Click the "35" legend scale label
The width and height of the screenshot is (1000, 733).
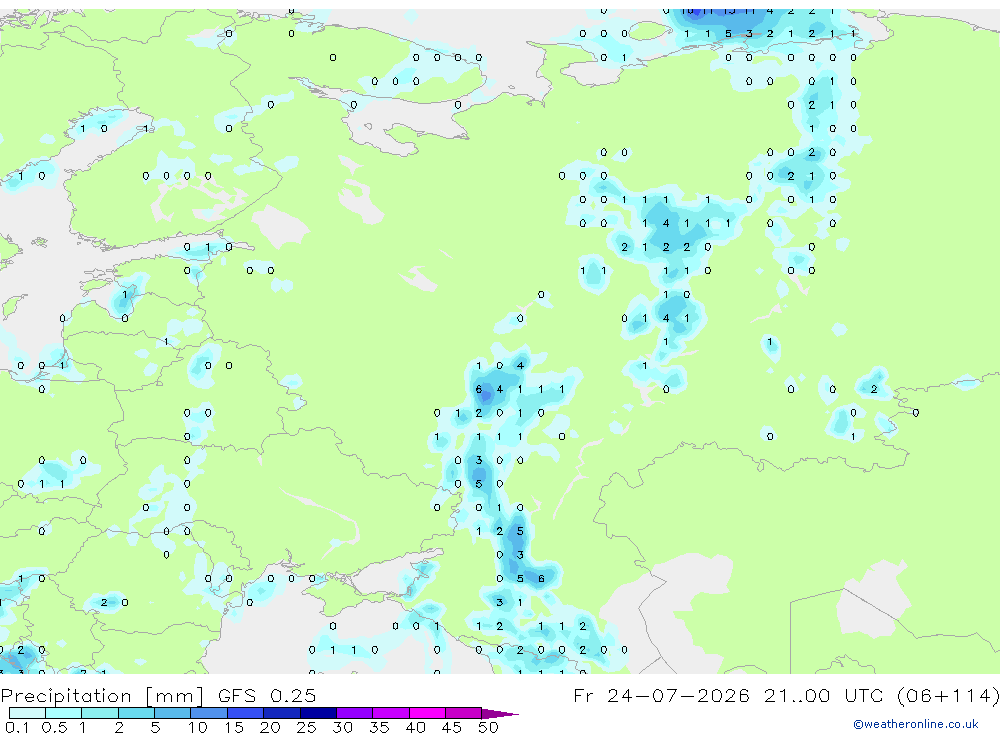click(x=379, y=727)
